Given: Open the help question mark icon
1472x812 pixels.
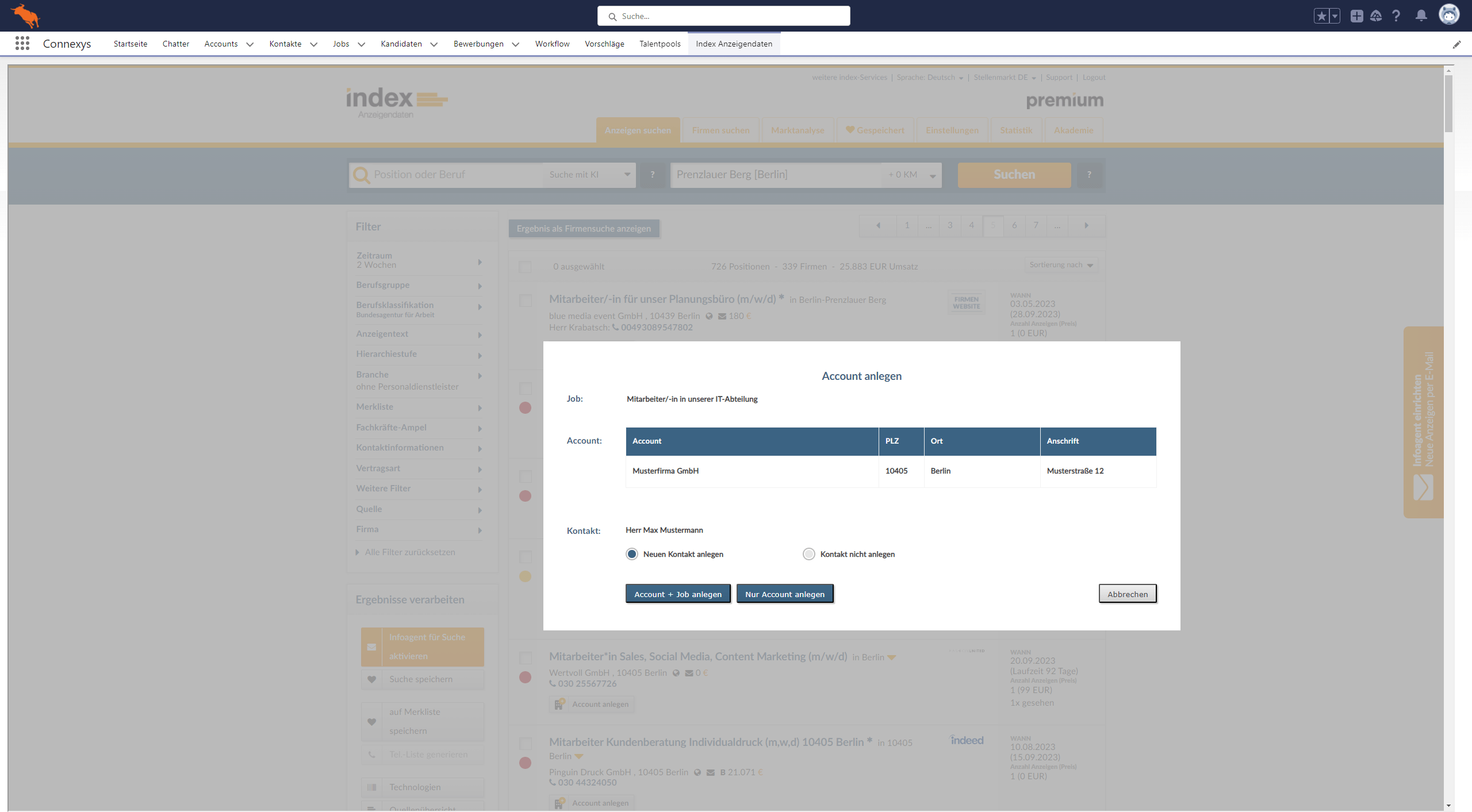Looking at the screenshot, I should point(1396,16).
